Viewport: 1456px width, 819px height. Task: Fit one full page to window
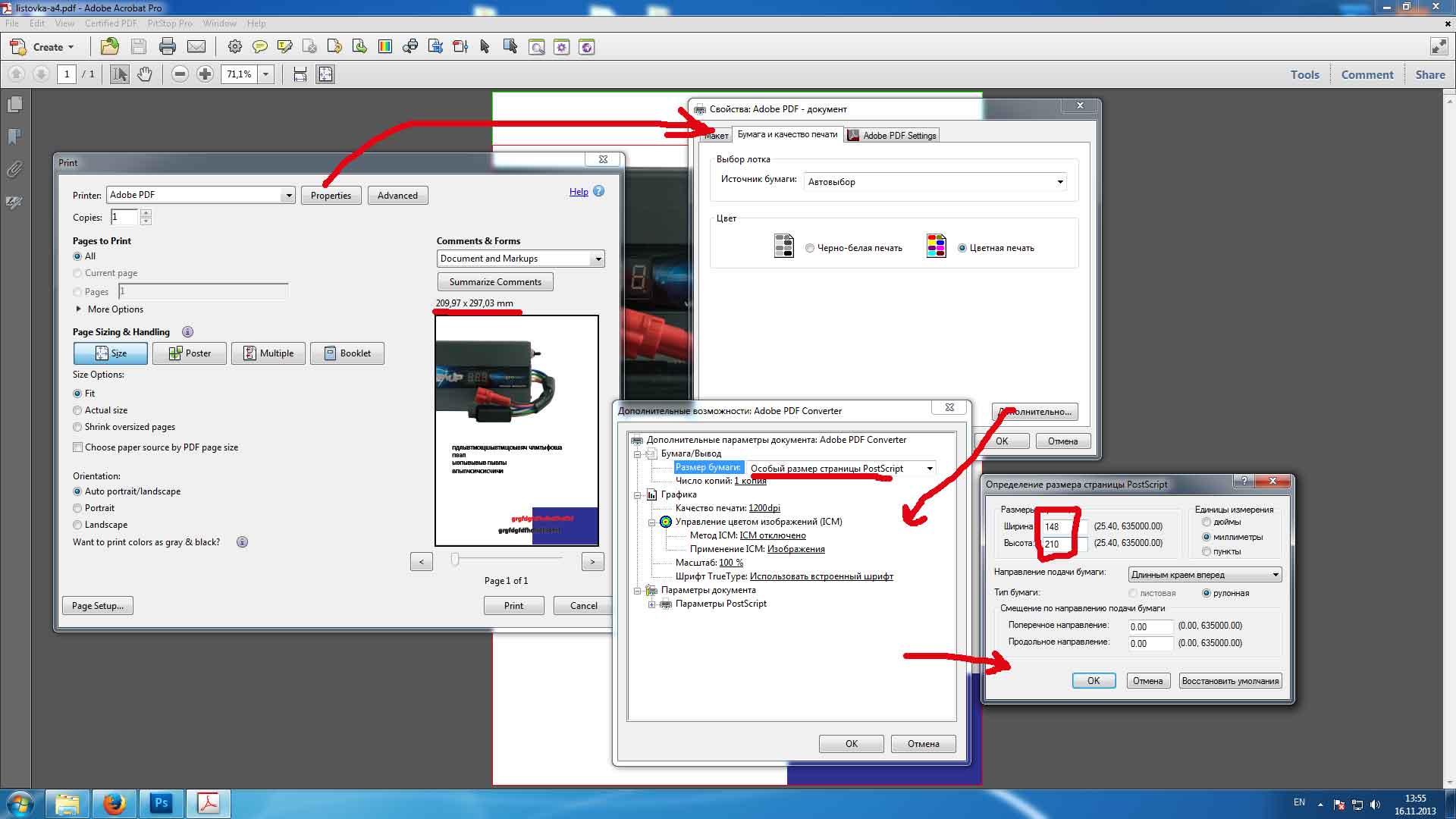[x=325, y=74]
